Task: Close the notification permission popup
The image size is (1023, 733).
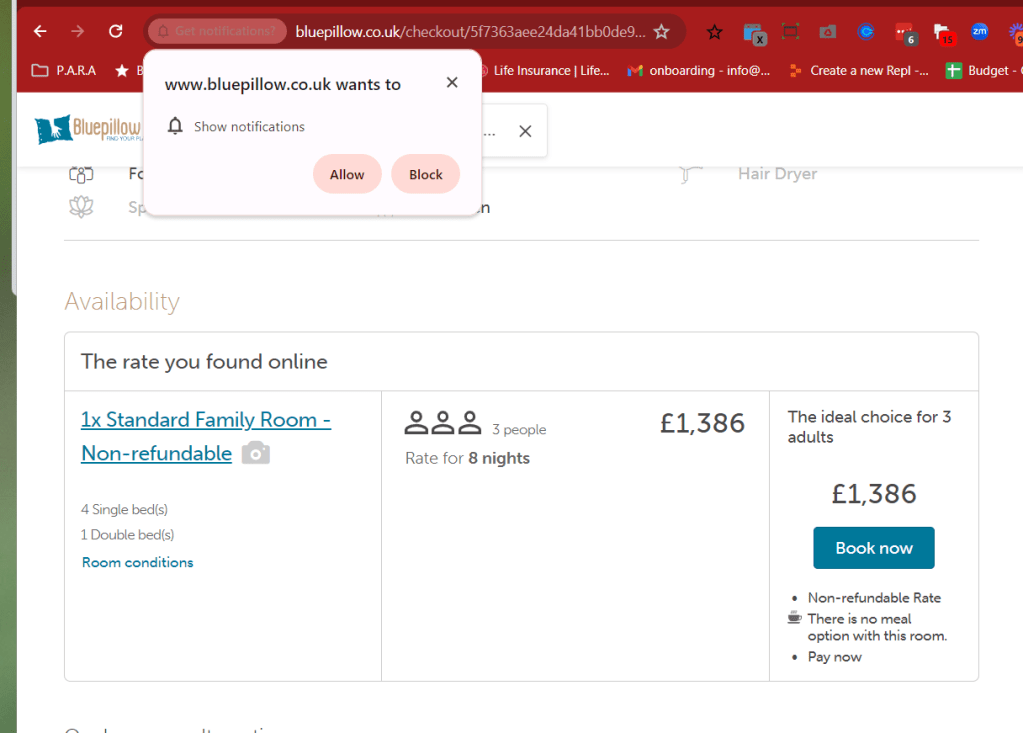Action: 452,82
